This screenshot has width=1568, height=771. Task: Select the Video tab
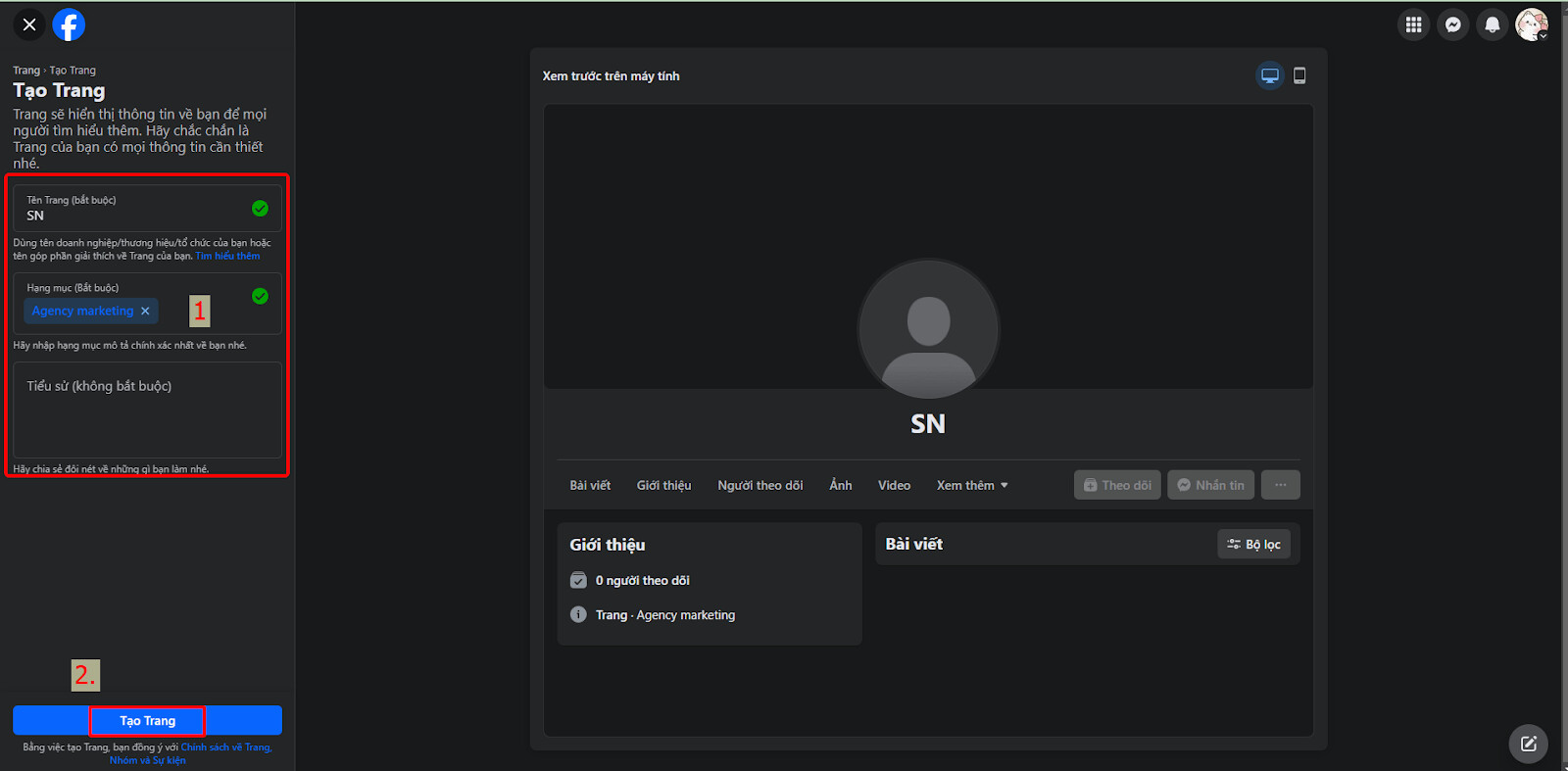(894, 485)
